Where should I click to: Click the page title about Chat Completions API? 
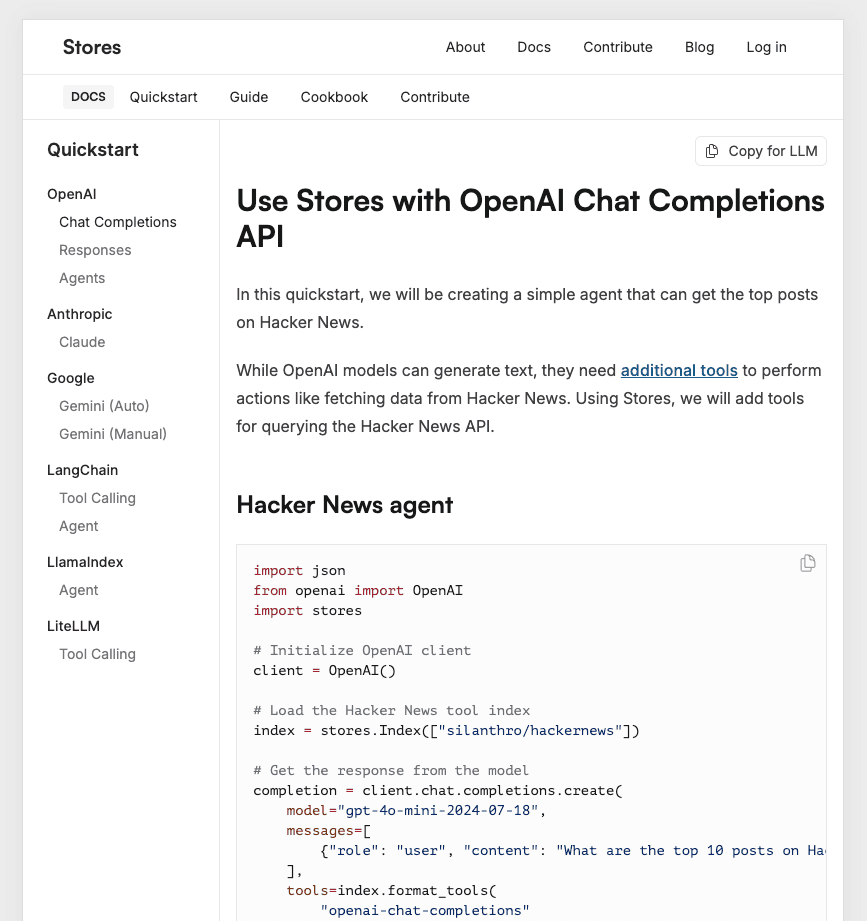(530, 219)
